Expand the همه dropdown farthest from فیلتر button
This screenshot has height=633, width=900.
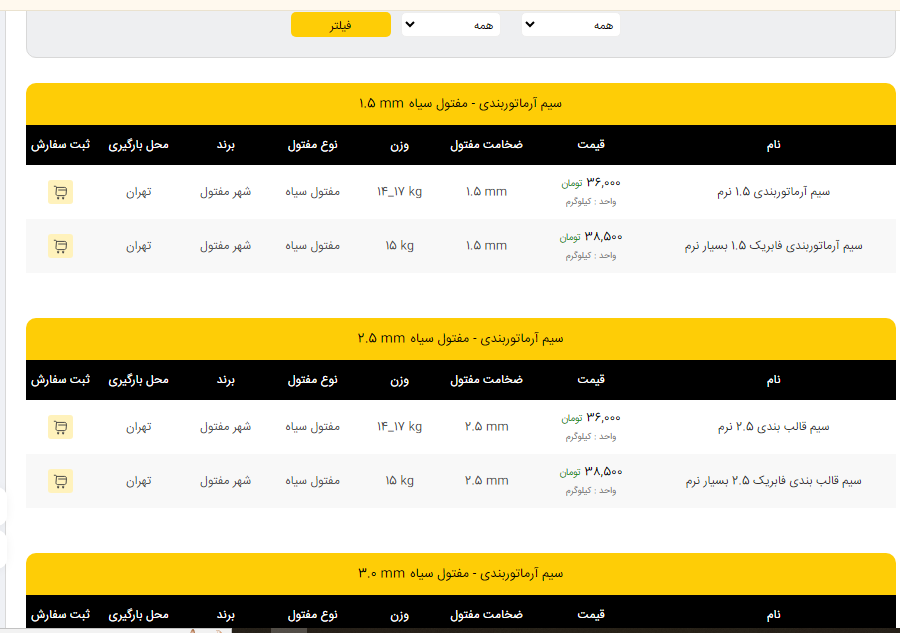(x=570, y=25)
